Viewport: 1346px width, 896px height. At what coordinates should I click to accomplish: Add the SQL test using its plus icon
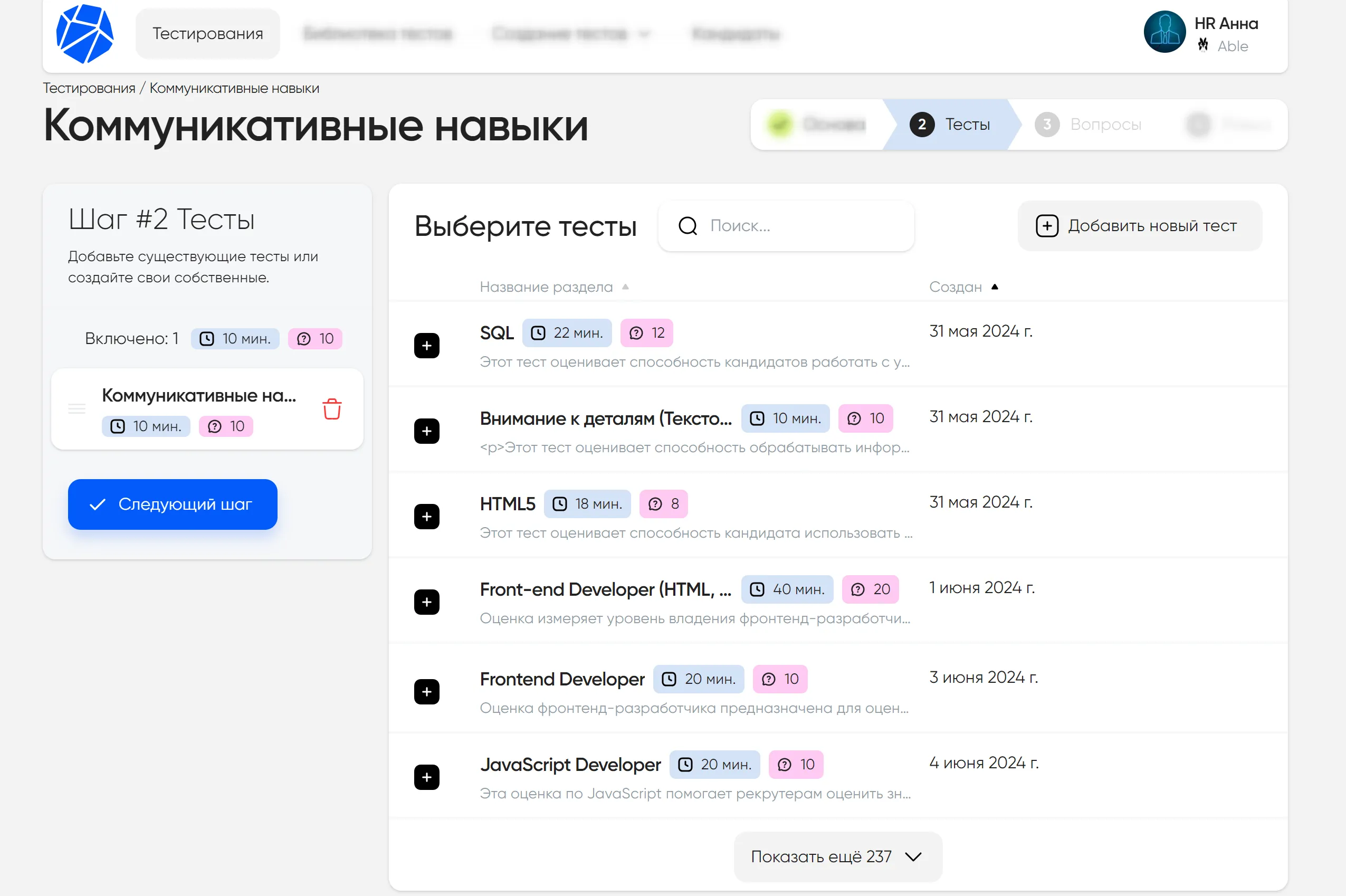click(426, 345)
